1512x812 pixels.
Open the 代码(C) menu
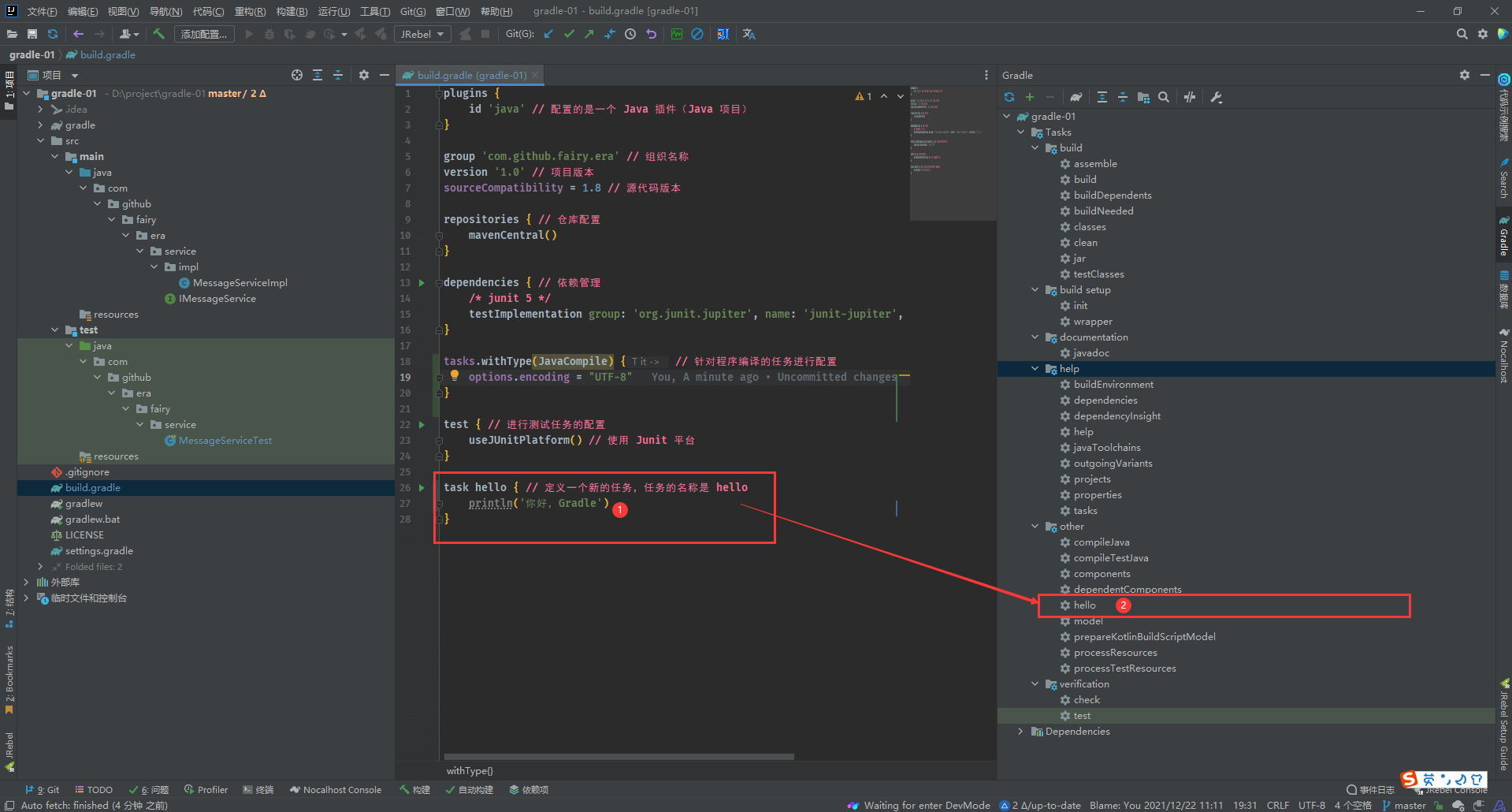[208, 11]
